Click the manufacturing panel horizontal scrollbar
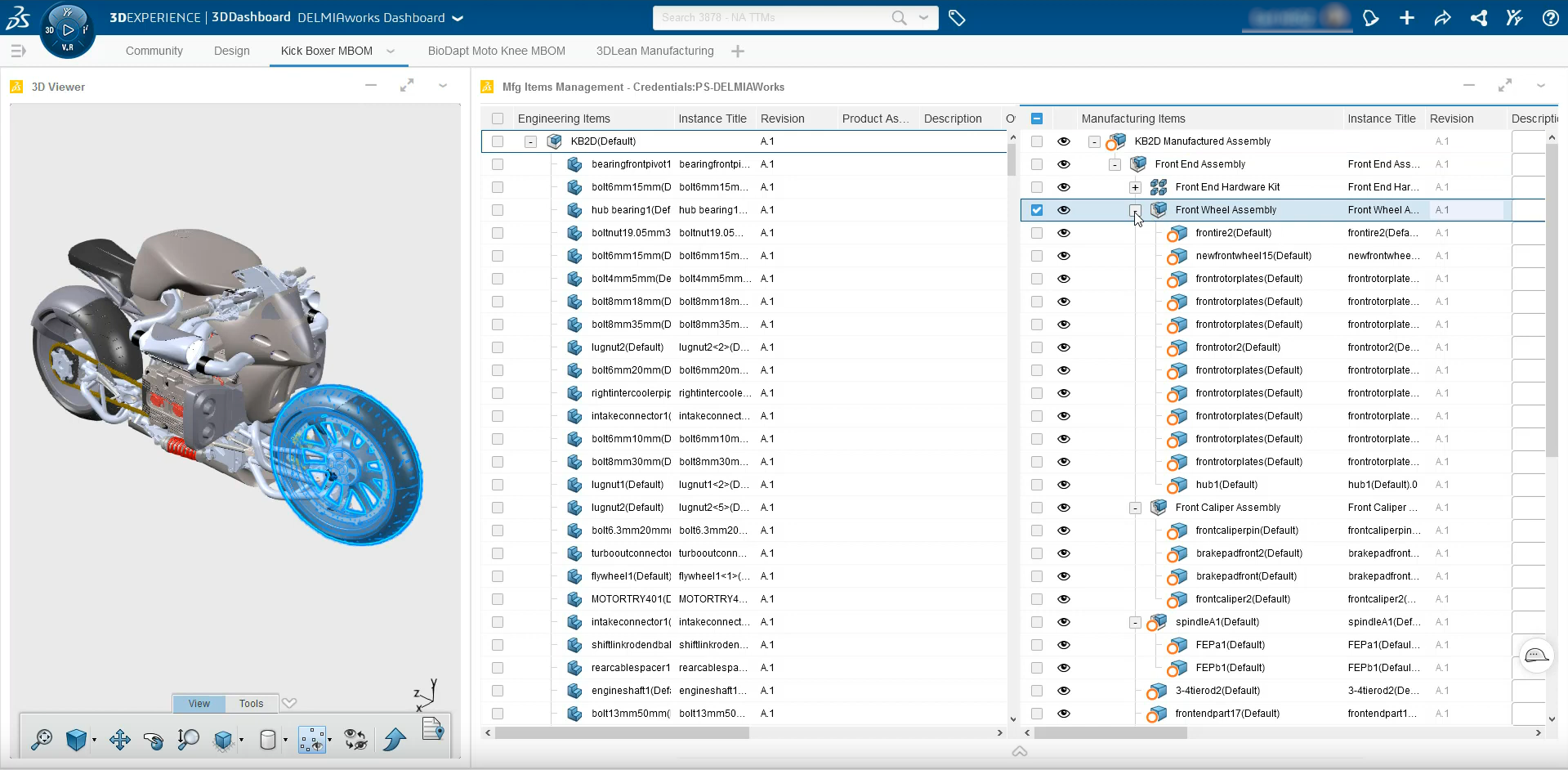 tap(1110, 733)
